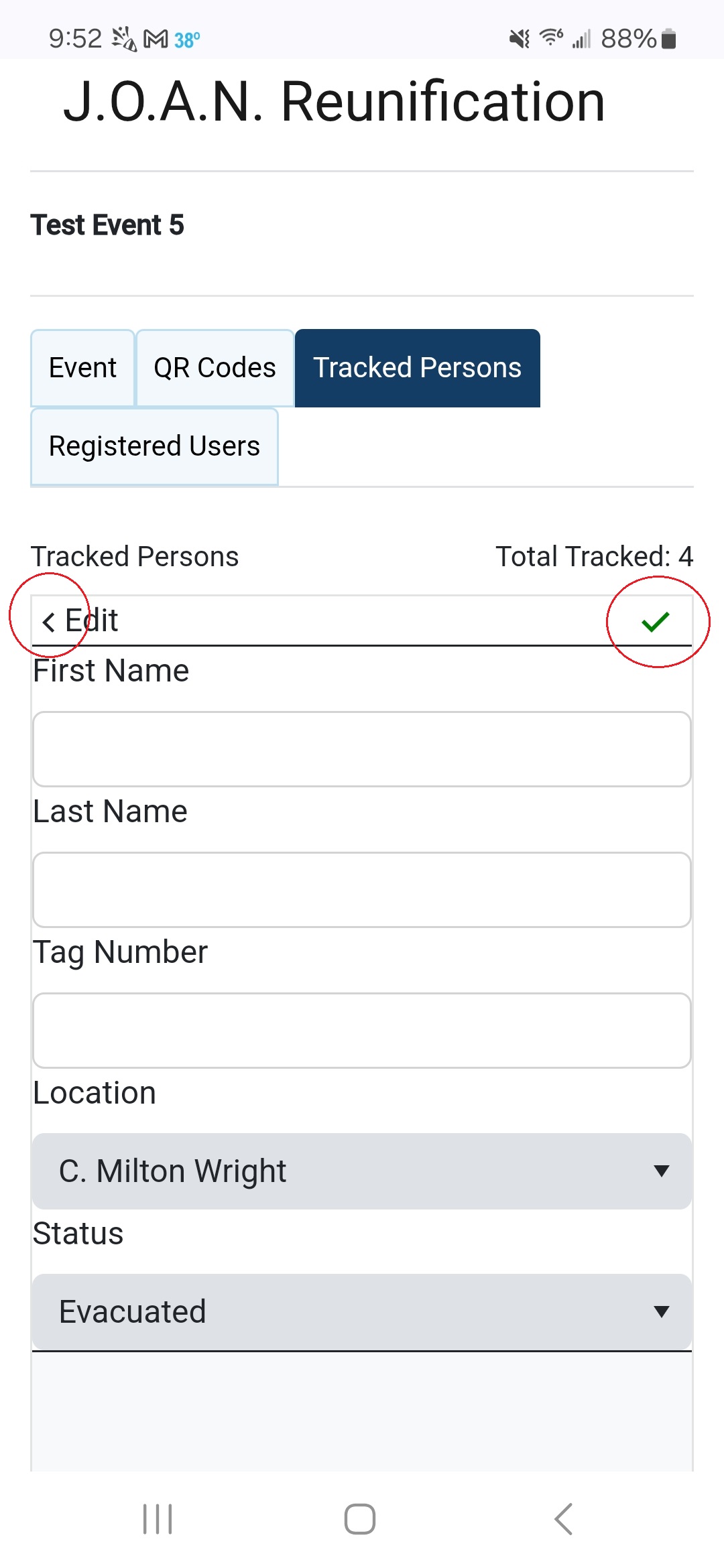Image resolution: width=724 pixels, height=1568 pixels.
Task: Tap the Wi-Fi status icon
Action: pyautogui.click(x=551, y=38)
